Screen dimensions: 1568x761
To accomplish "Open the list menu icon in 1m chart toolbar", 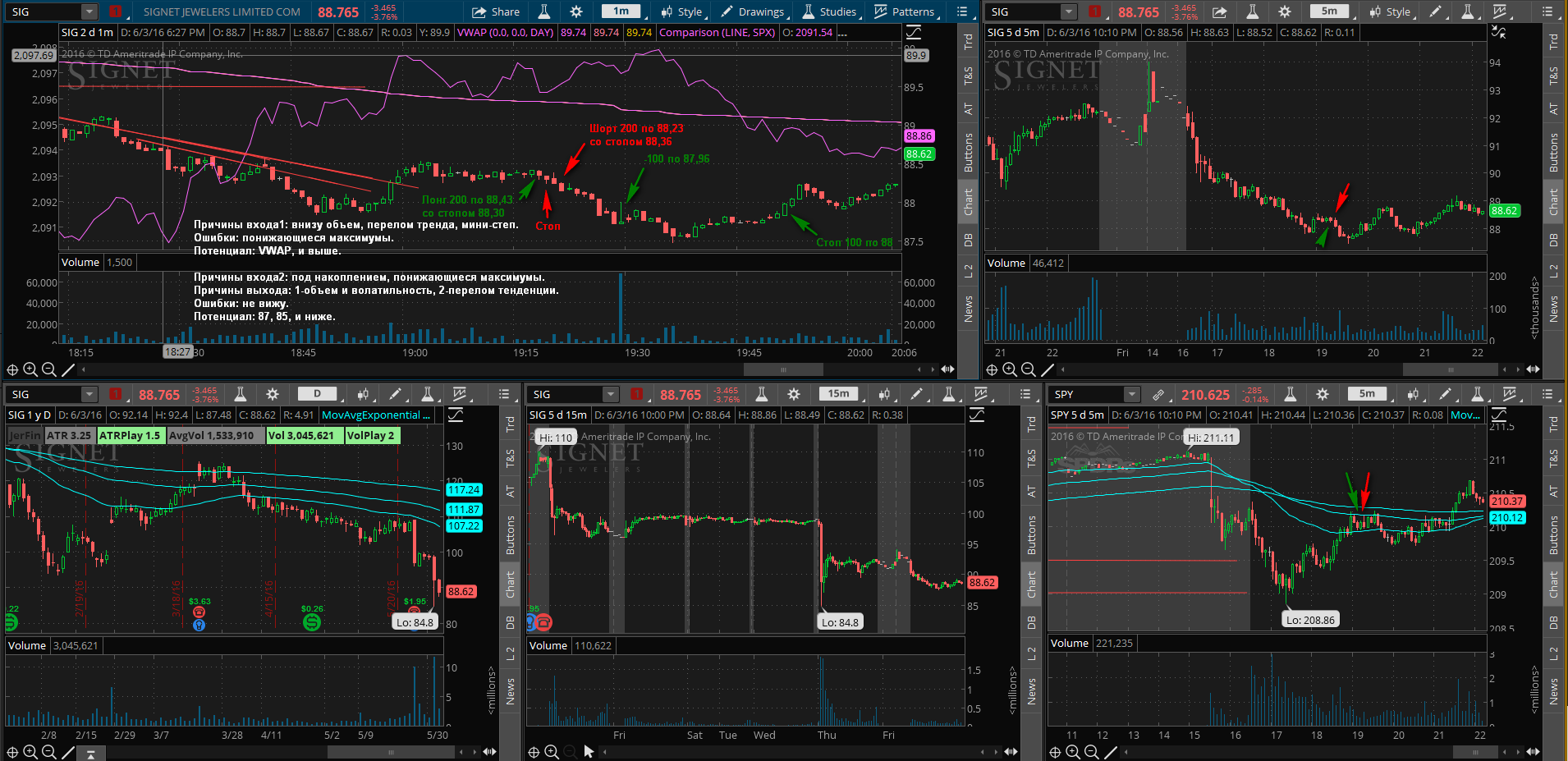I will tap(962, 11).
